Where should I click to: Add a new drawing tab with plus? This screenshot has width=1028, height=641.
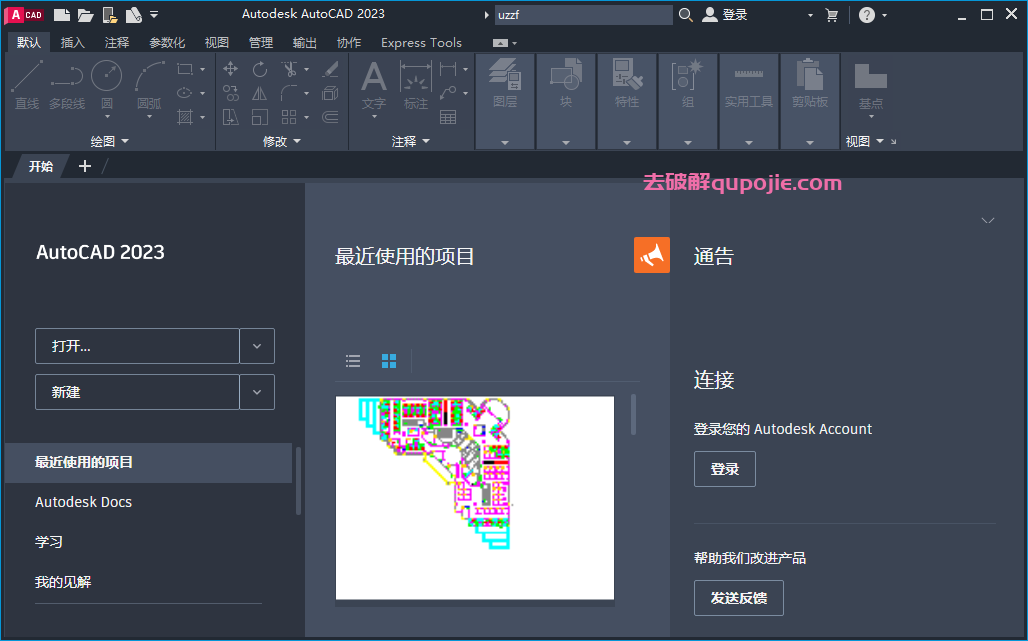pos(85,166)
